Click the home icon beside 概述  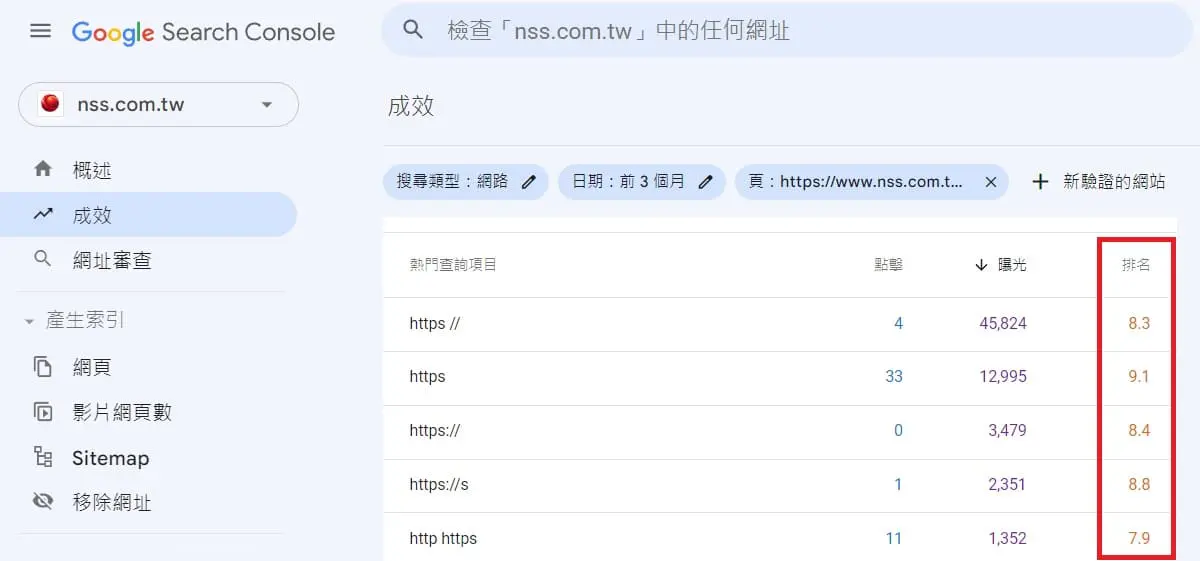point(43,169)
